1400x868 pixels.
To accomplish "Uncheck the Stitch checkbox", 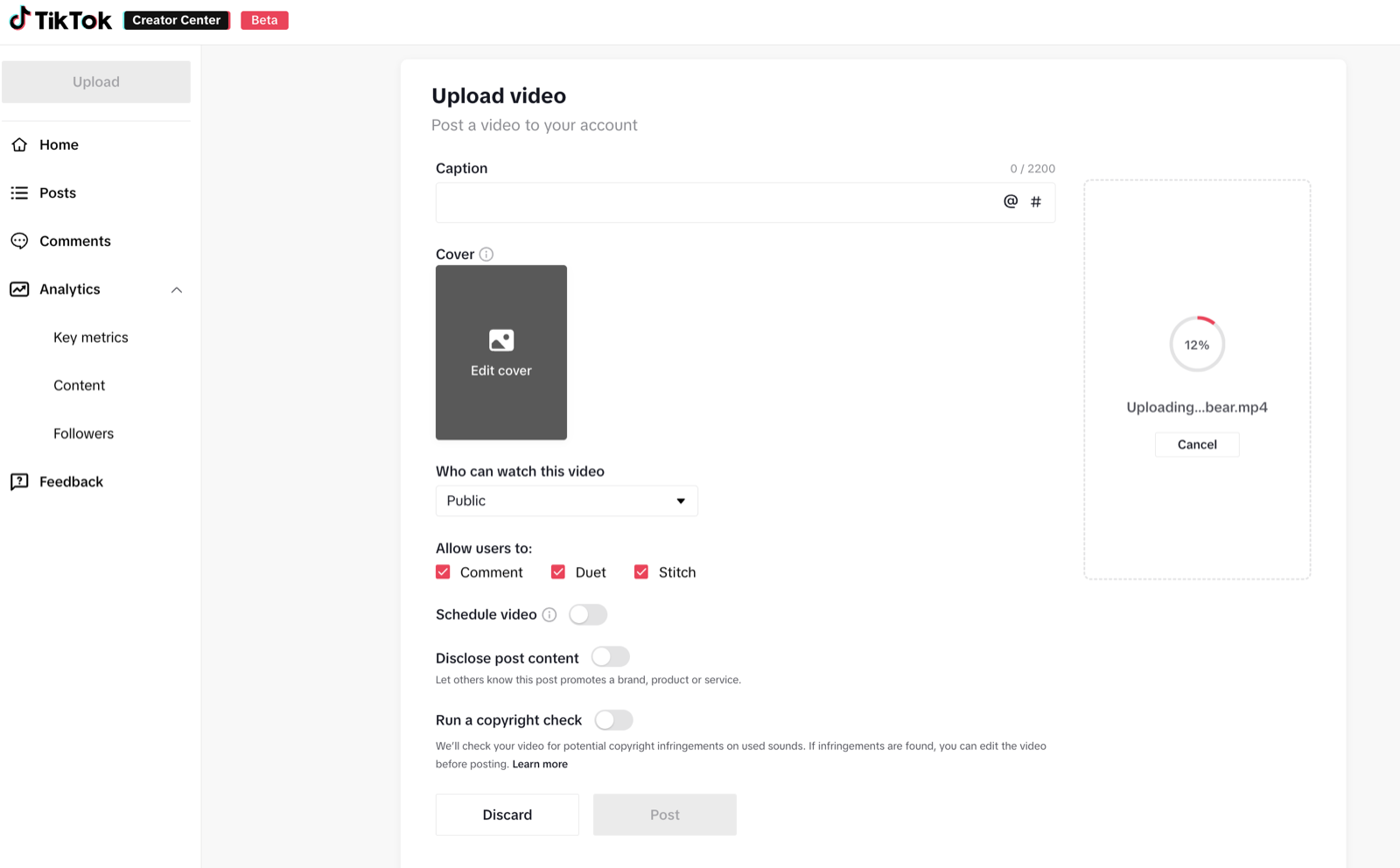I will (x=641, y=572).
